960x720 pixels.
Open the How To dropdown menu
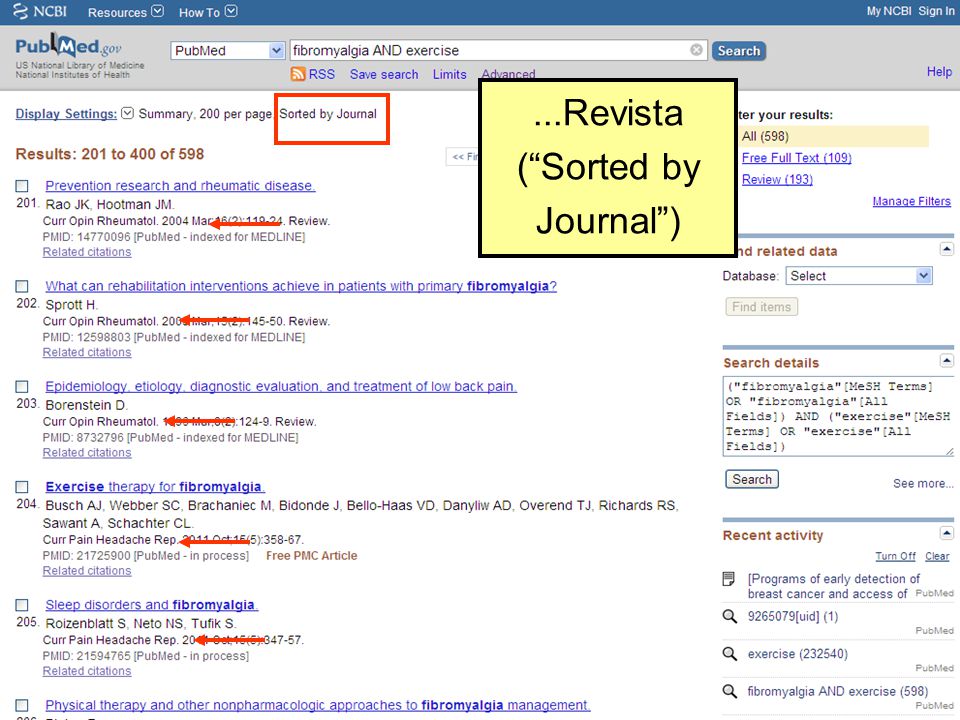coord(208,12)
